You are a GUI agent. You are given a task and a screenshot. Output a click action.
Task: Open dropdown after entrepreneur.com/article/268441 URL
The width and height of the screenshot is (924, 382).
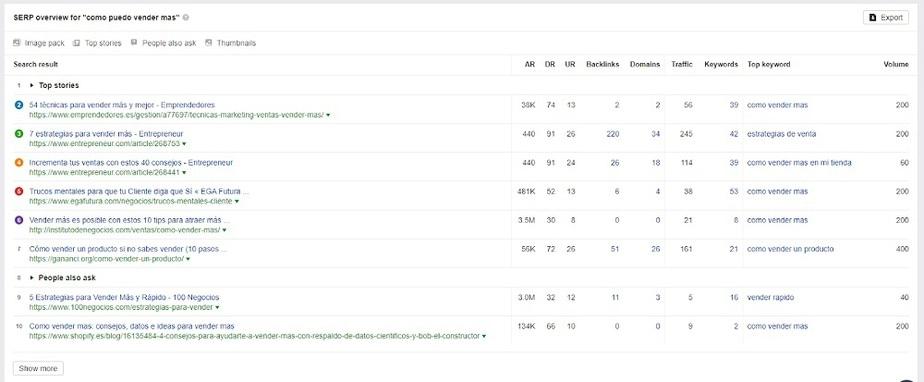point(184,173)
